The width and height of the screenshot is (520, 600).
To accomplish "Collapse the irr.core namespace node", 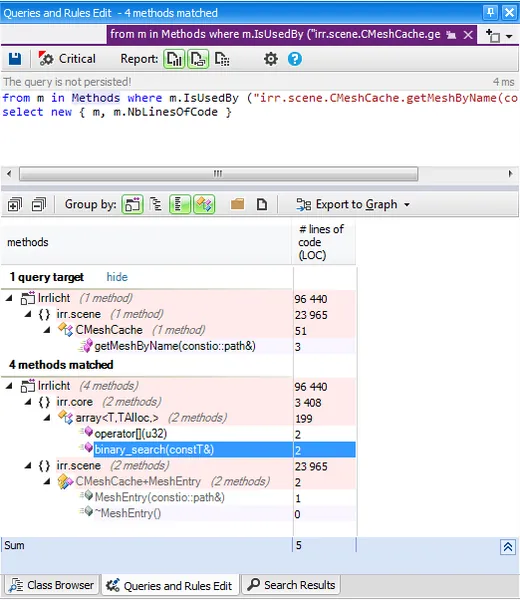I will 28,402.
